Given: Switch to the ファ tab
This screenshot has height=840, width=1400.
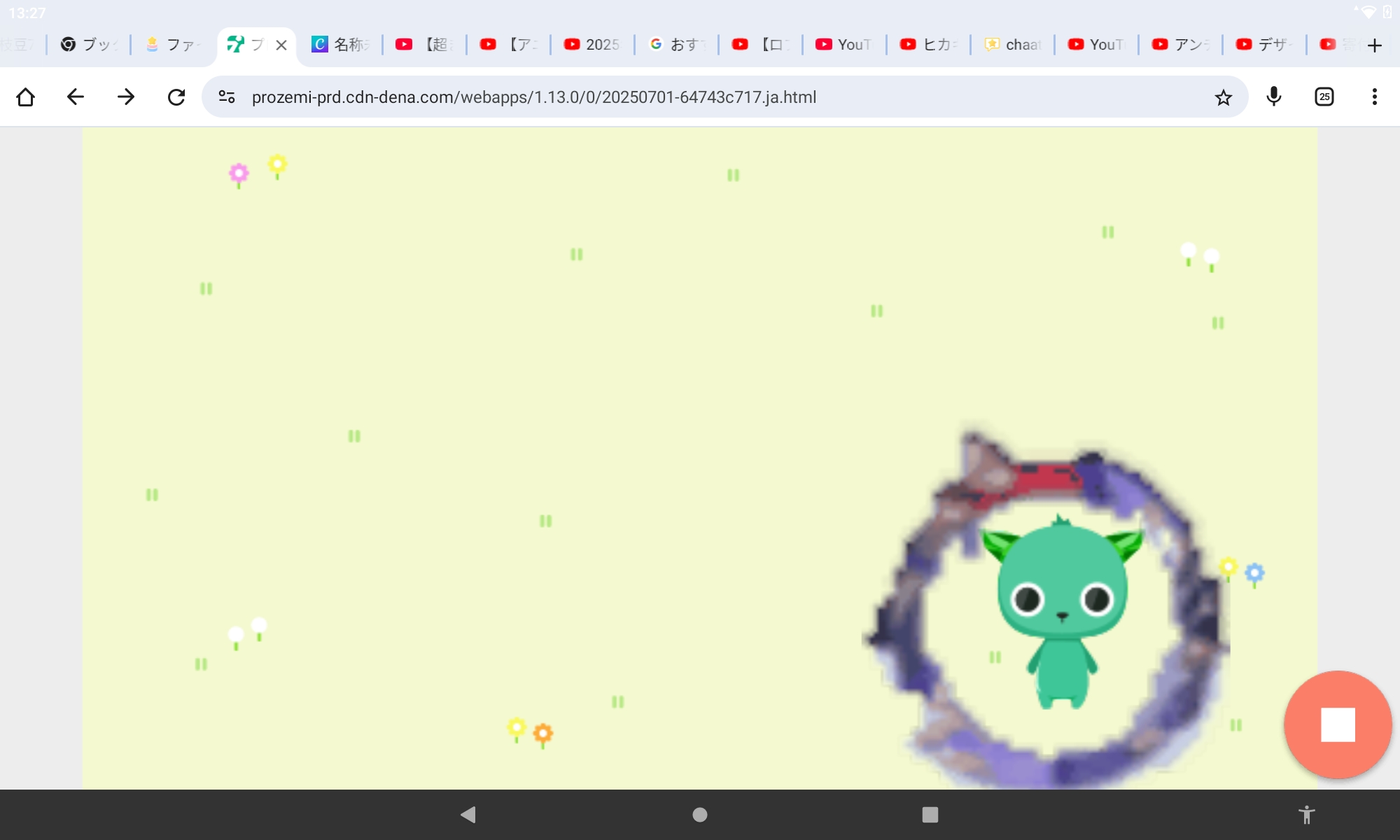Looking at the screenshot, I should [173, 45].
